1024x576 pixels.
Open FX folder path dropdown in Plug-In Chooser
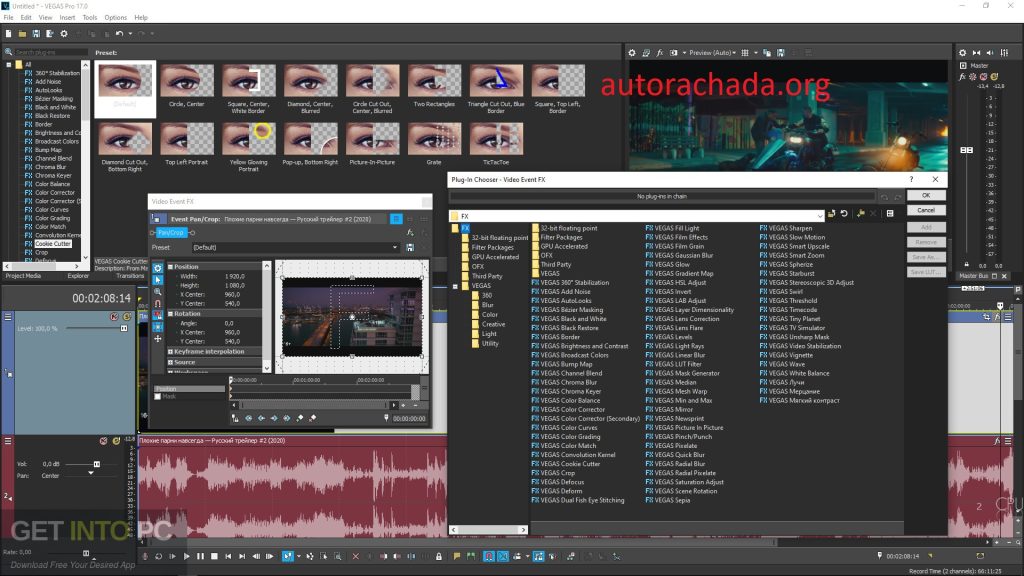coord(820,216)
